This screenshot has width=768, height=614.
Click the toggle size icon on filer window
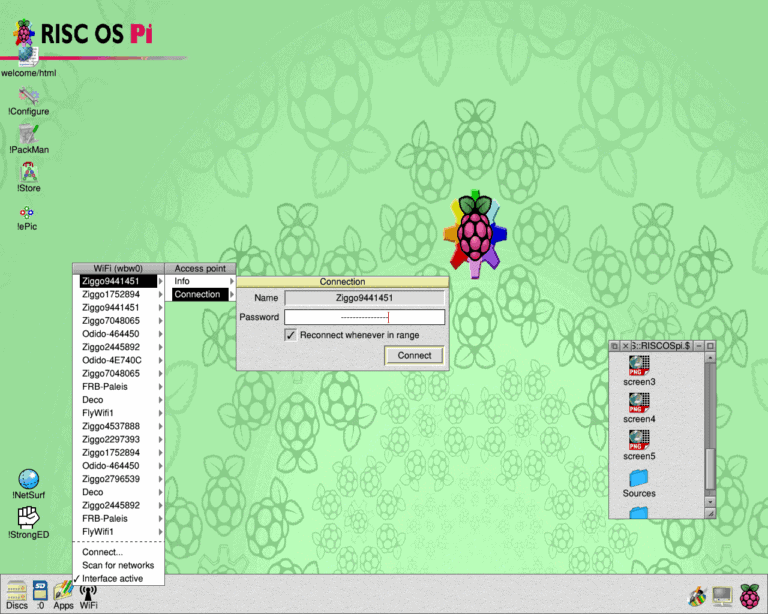[710, 346]
